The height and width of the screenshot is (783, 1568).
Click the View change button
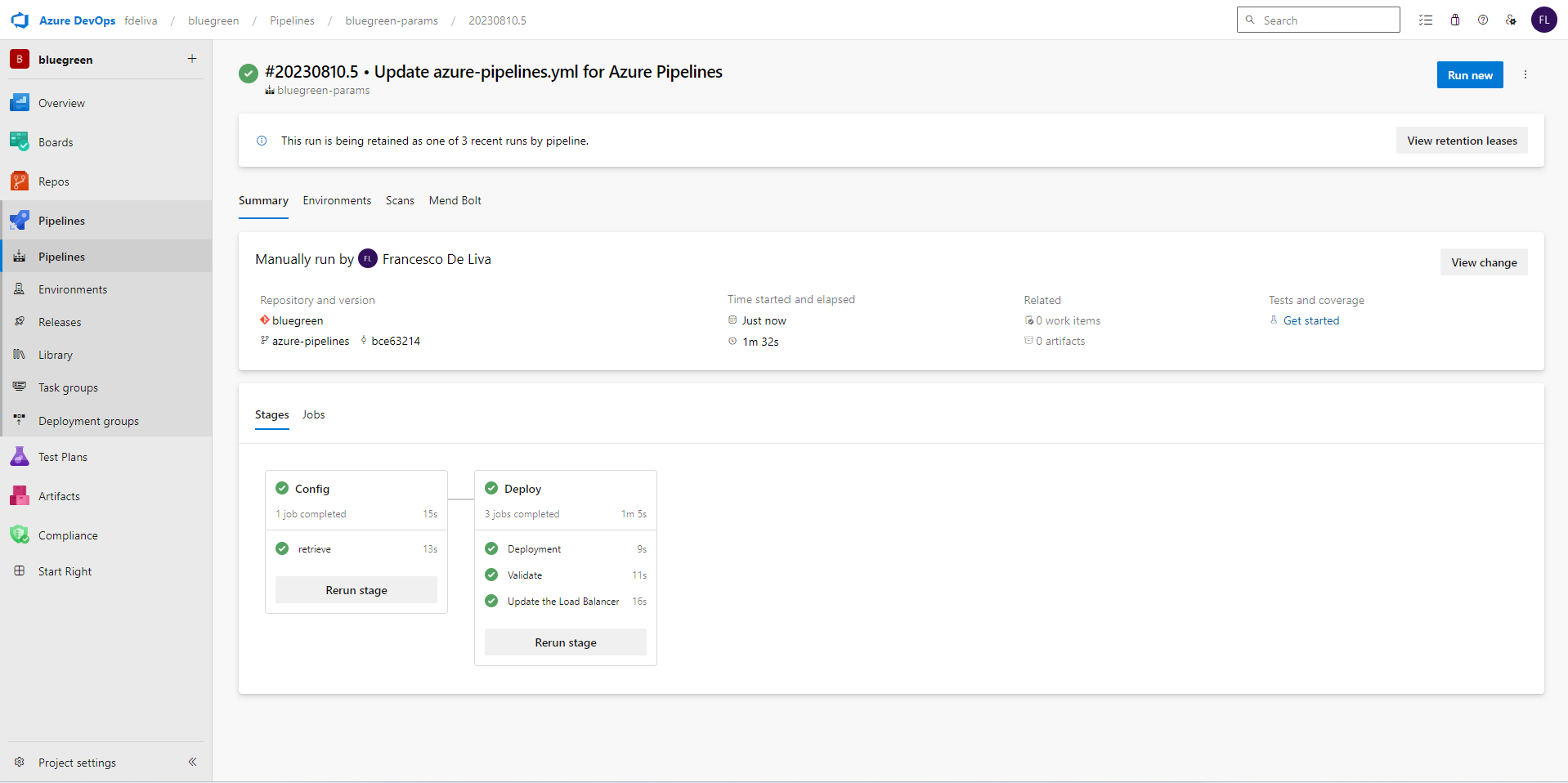pyautogui.click(x=1484, y=262)
